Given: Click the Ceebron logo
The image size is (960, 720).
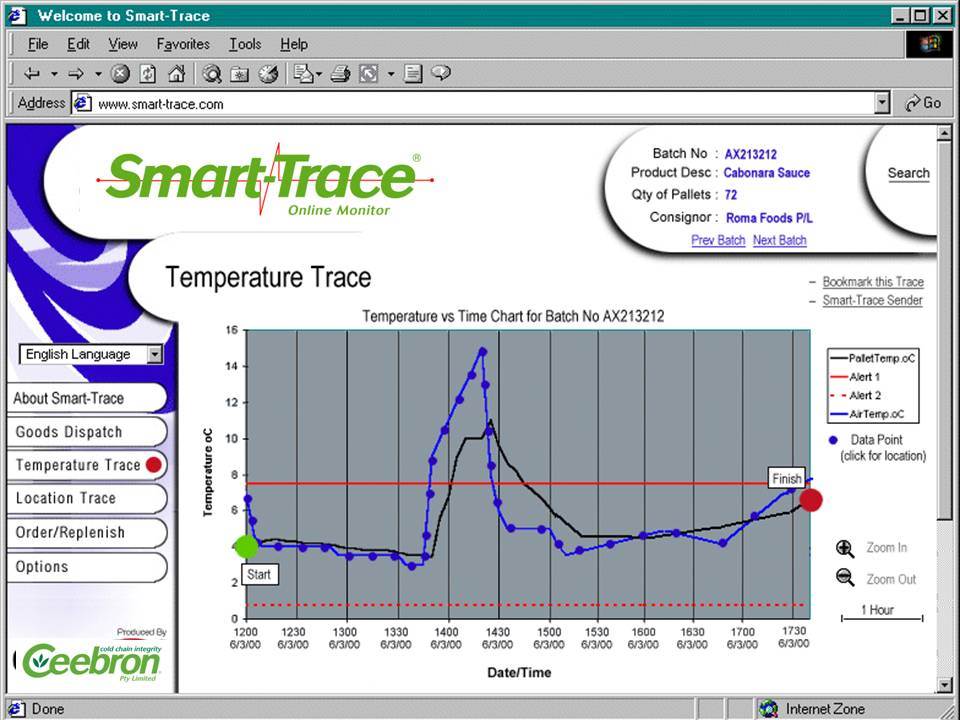Looking at the screenshot, I should [92, 662].
